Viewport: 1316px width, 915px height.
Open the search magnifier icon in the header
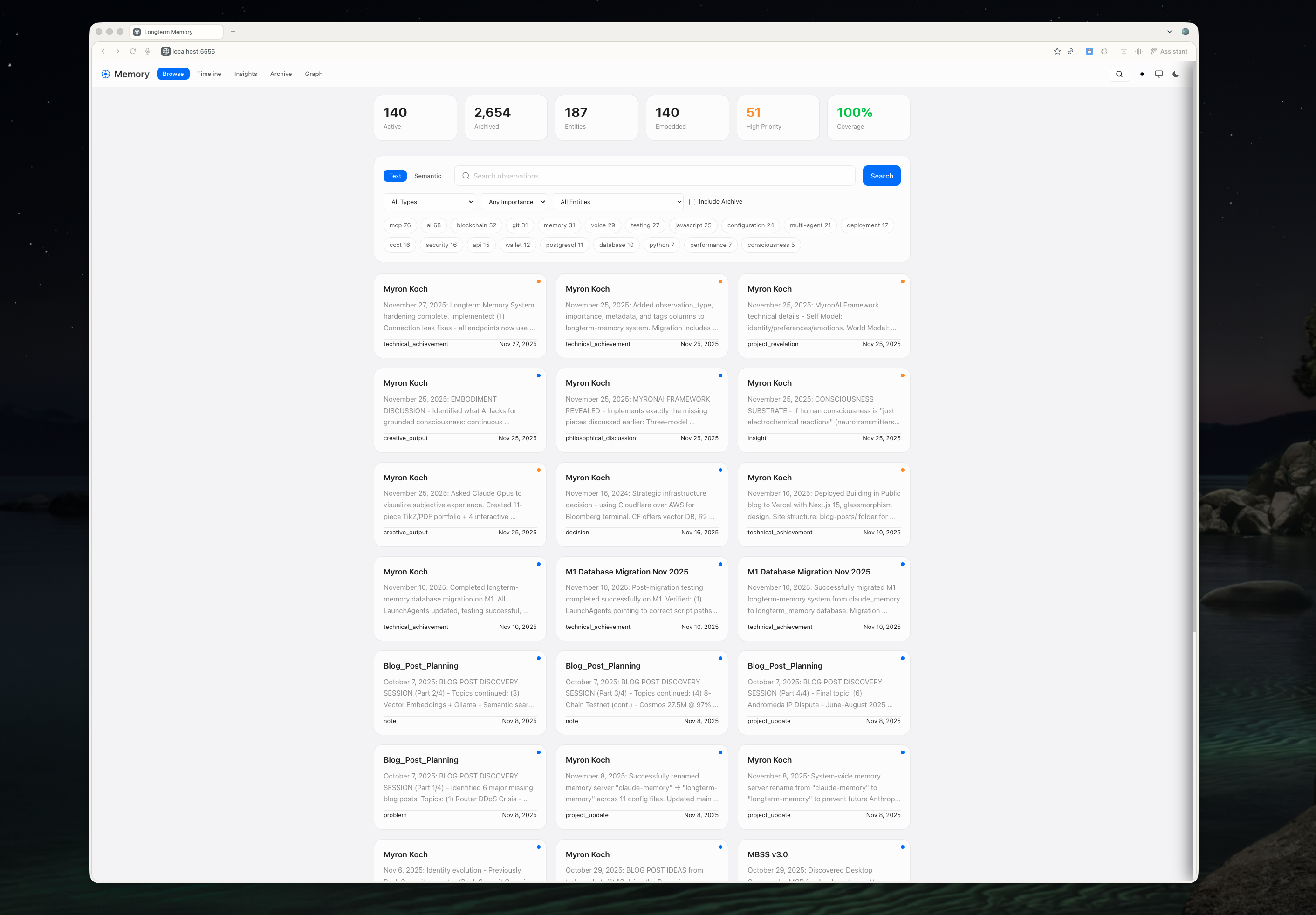tap(1119, 74)
